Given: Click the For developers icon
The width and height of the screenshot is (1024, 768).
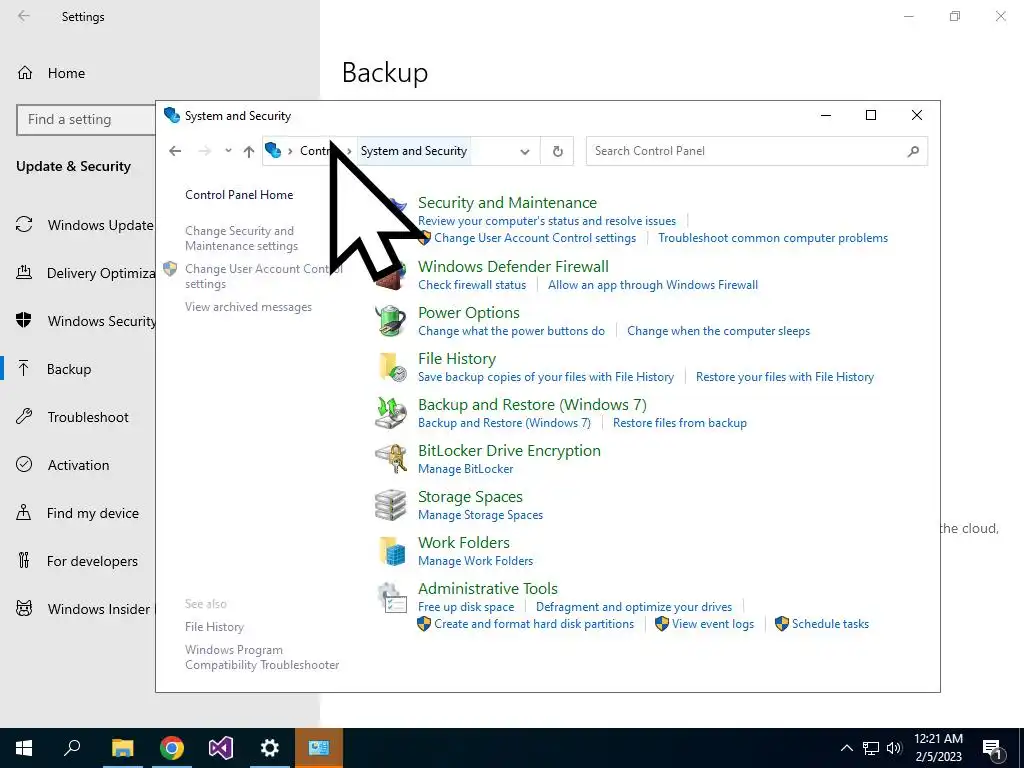Looking at the screenshot, I should 24,560.
